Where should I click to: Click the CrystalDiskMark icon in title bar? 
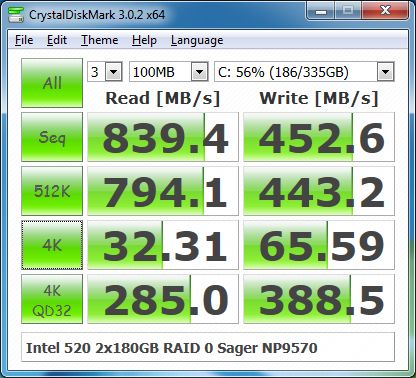tap(15, 14)
